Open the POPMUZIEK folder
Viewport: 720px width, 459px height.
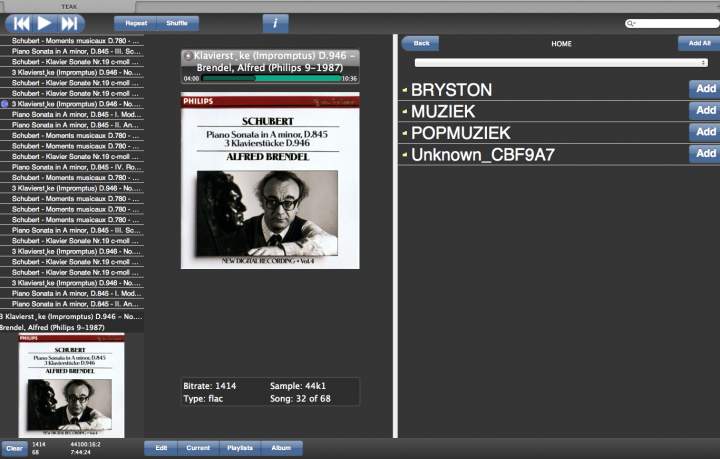coord(461,133)
